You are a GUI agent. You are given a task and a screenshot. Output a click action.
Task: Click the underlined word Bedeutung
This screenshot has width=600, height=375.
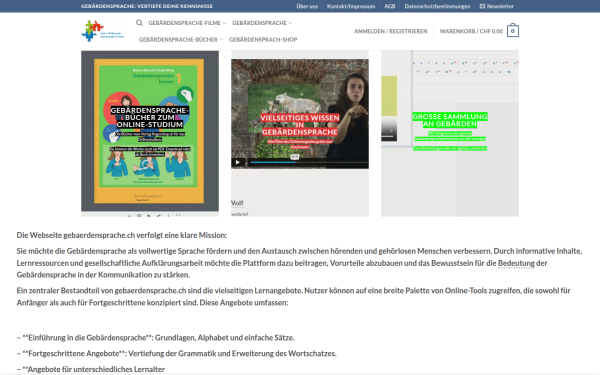click(516, 263)
